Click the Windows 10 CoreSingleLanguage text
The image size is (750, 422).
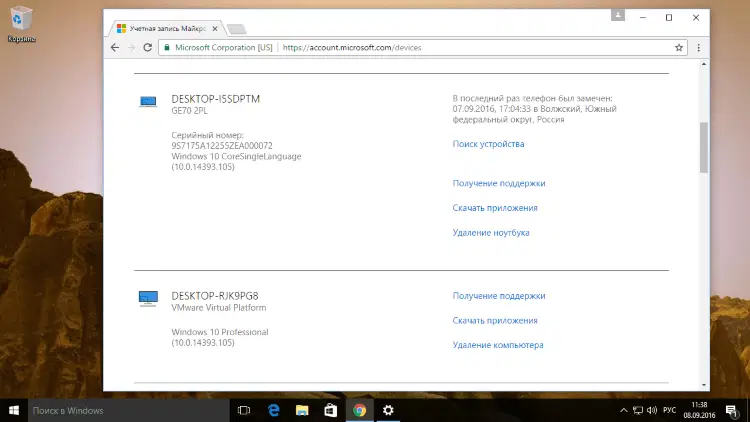pyautogui.click(x=236, y=156)
